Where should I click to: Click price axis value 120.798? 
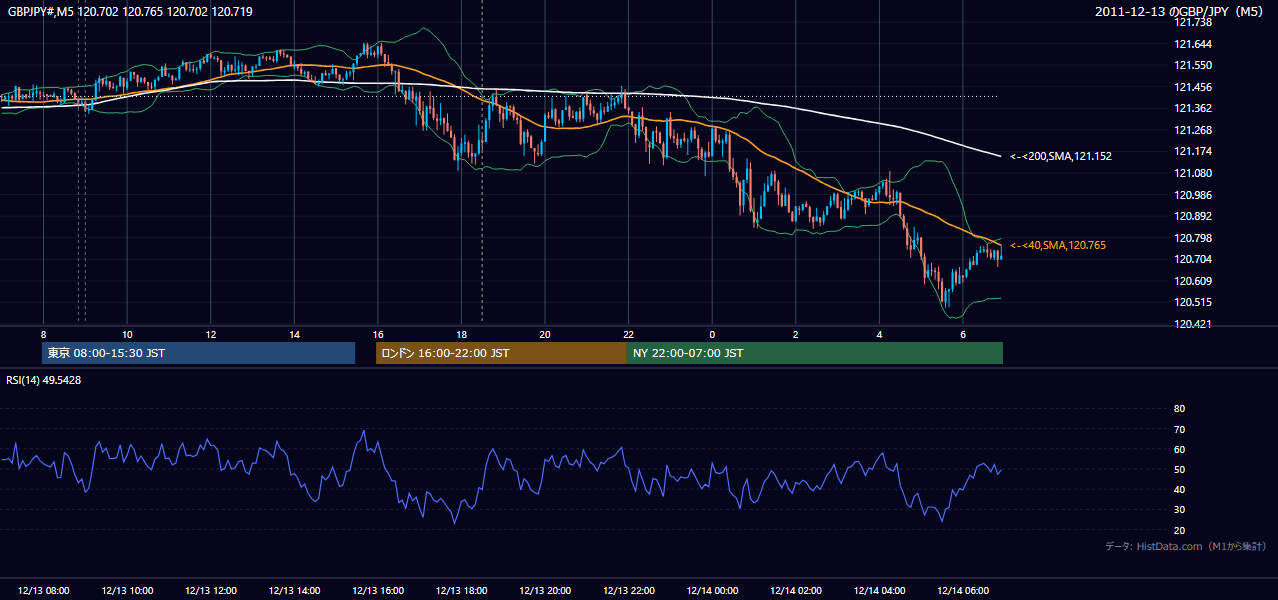pyautogui.click(x=1192, y=238)
